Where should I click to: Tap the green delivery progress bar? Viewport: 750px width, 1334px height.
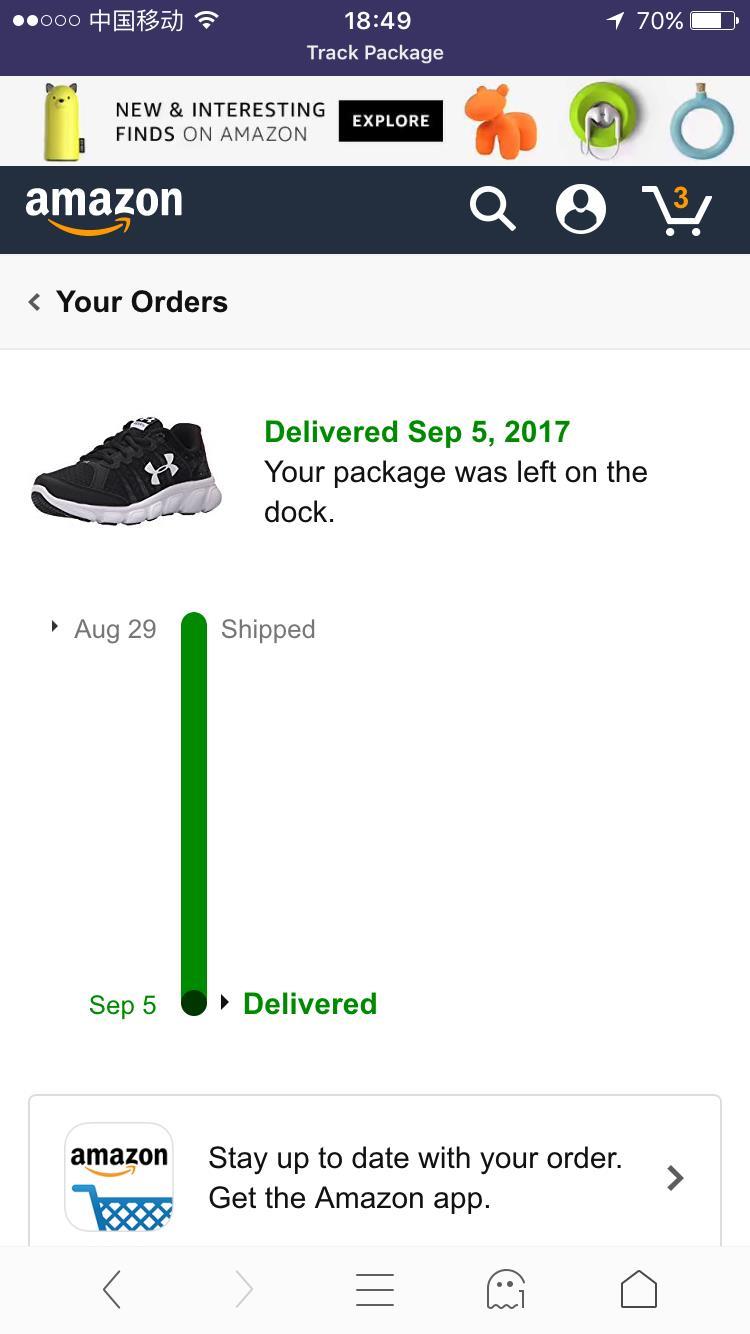(194, 800)
